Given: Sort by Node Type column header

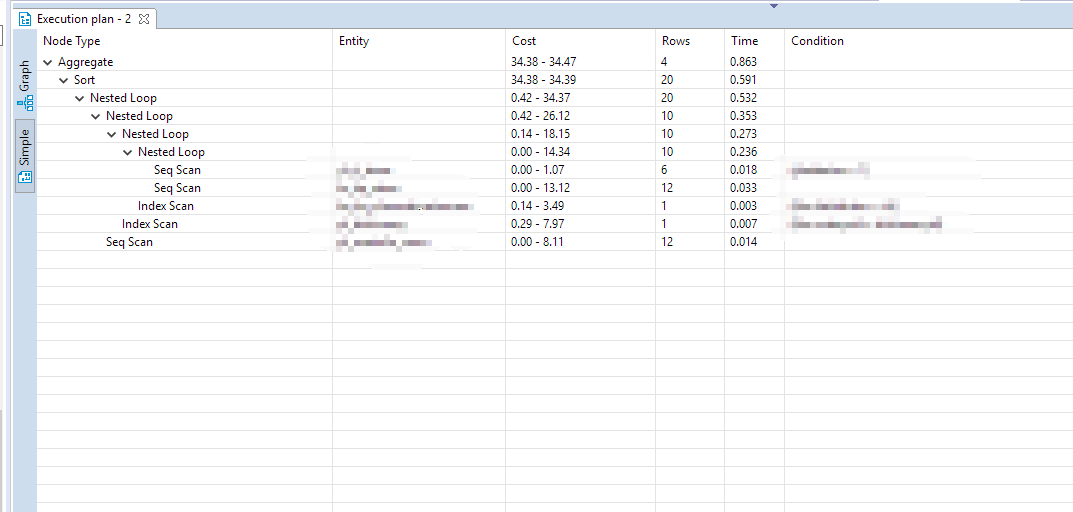Looking at the screenshot, I should pos(185,41).
